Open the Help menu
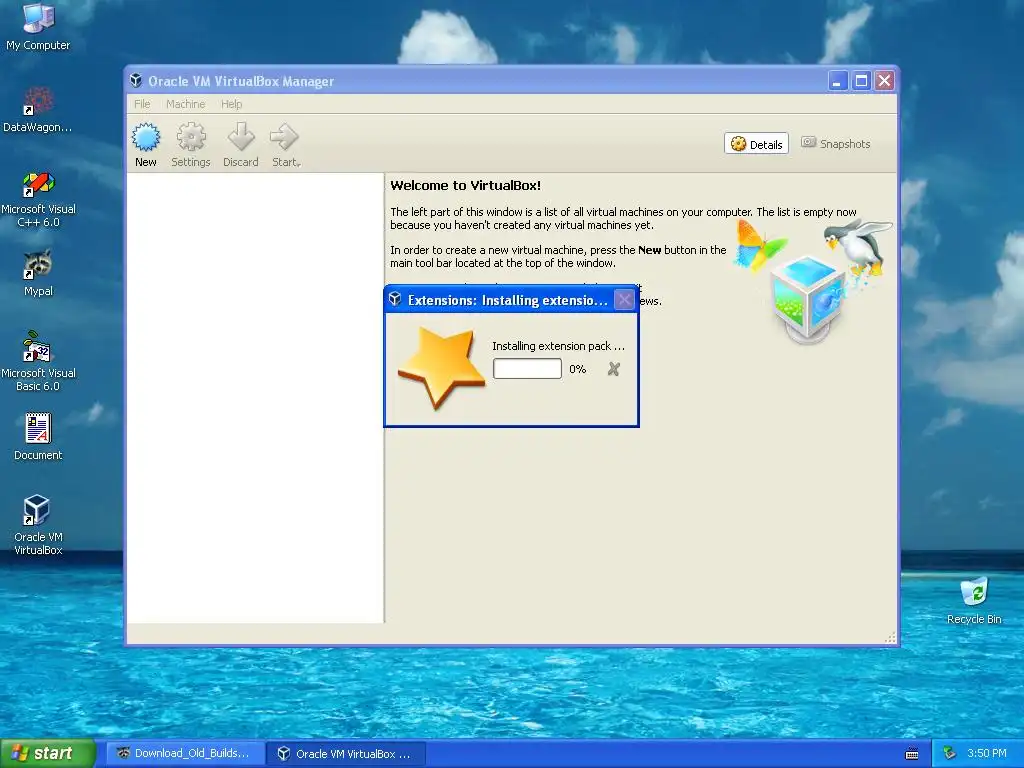1024x768 pixels. (231, 104)
